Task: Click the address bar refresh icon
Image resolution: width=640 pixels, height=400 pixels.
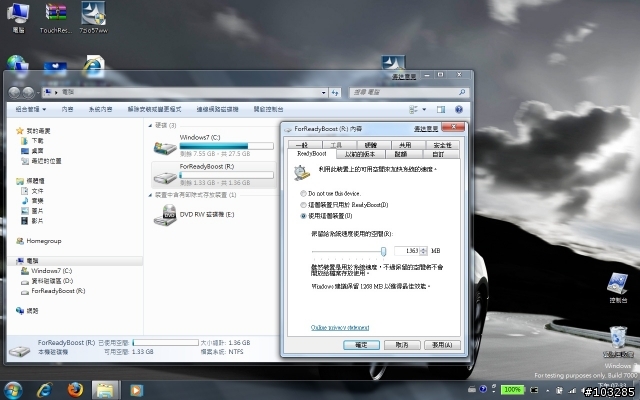Action: [335, 93]
